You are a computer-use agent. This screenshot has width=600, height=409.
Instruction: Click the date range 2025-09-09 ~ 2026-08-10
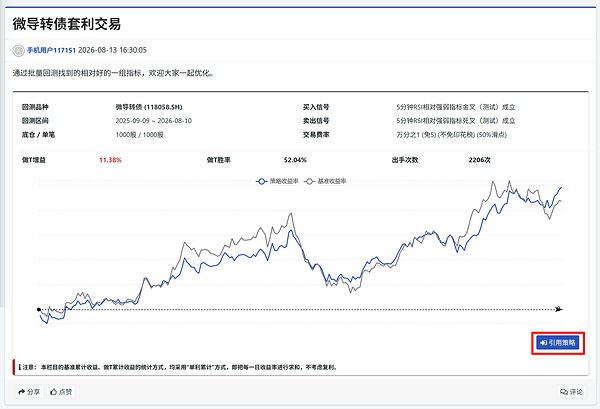(x=153, y=121)
